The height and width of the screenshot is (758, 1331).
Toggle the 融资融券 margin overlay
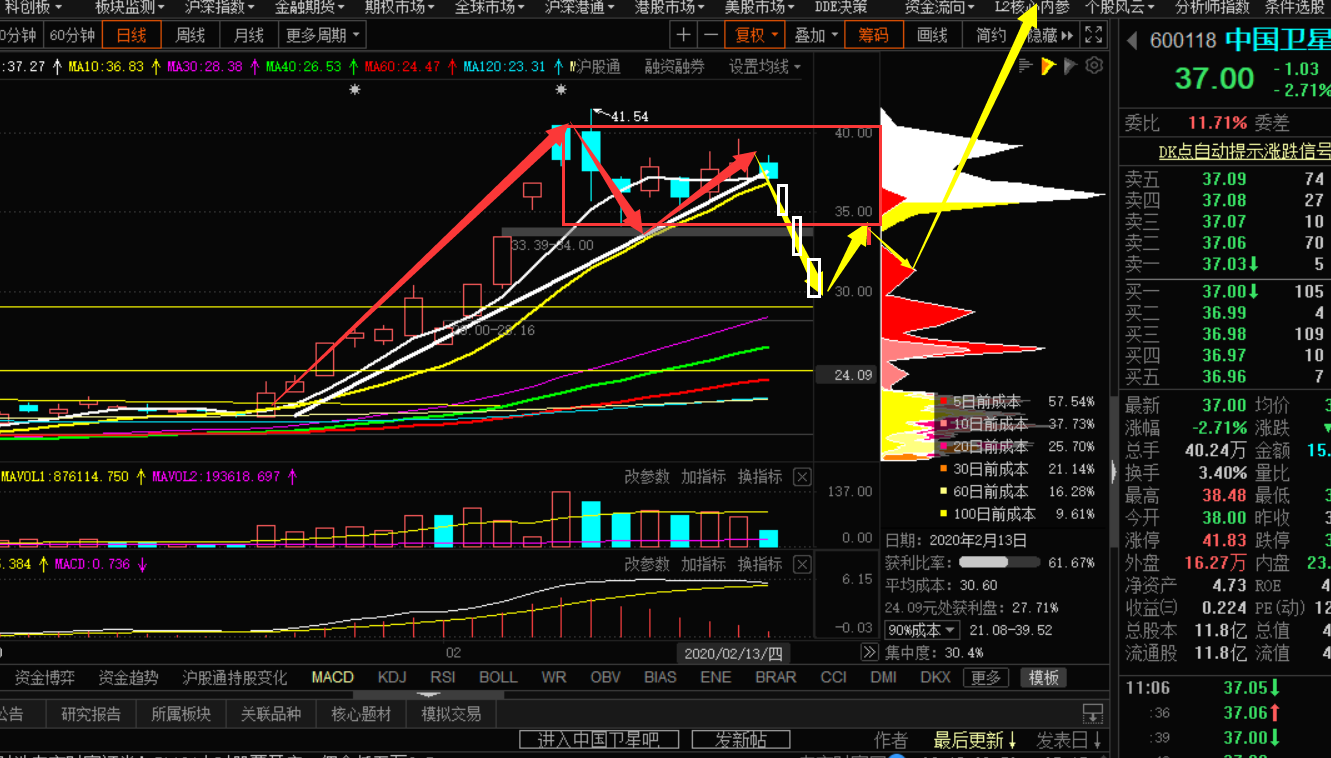pyautogui.click(x=674, y=67)
